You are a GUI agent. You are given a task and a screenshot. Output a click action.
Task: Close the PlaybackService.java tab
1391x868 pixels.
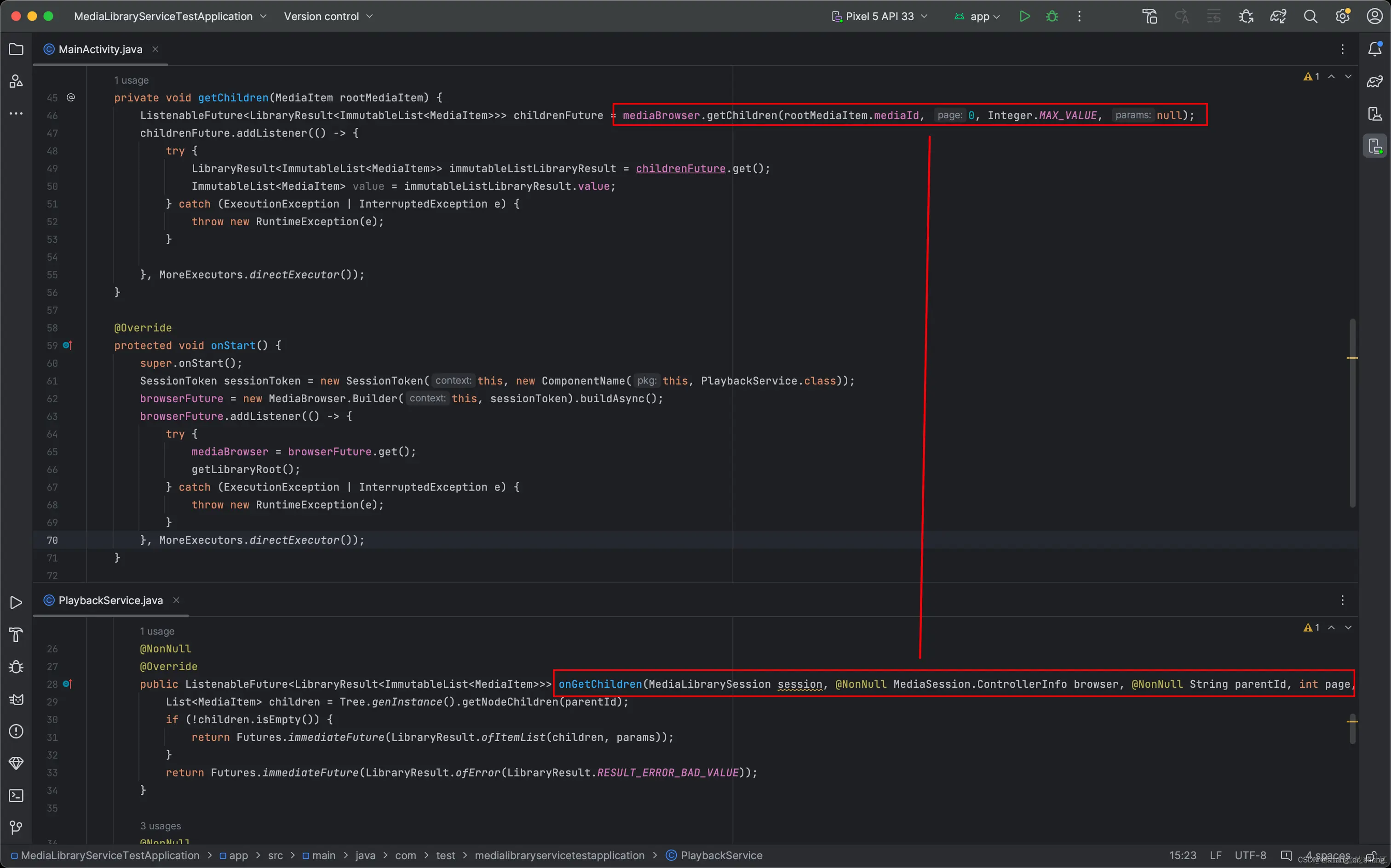(x=176, y=600)
